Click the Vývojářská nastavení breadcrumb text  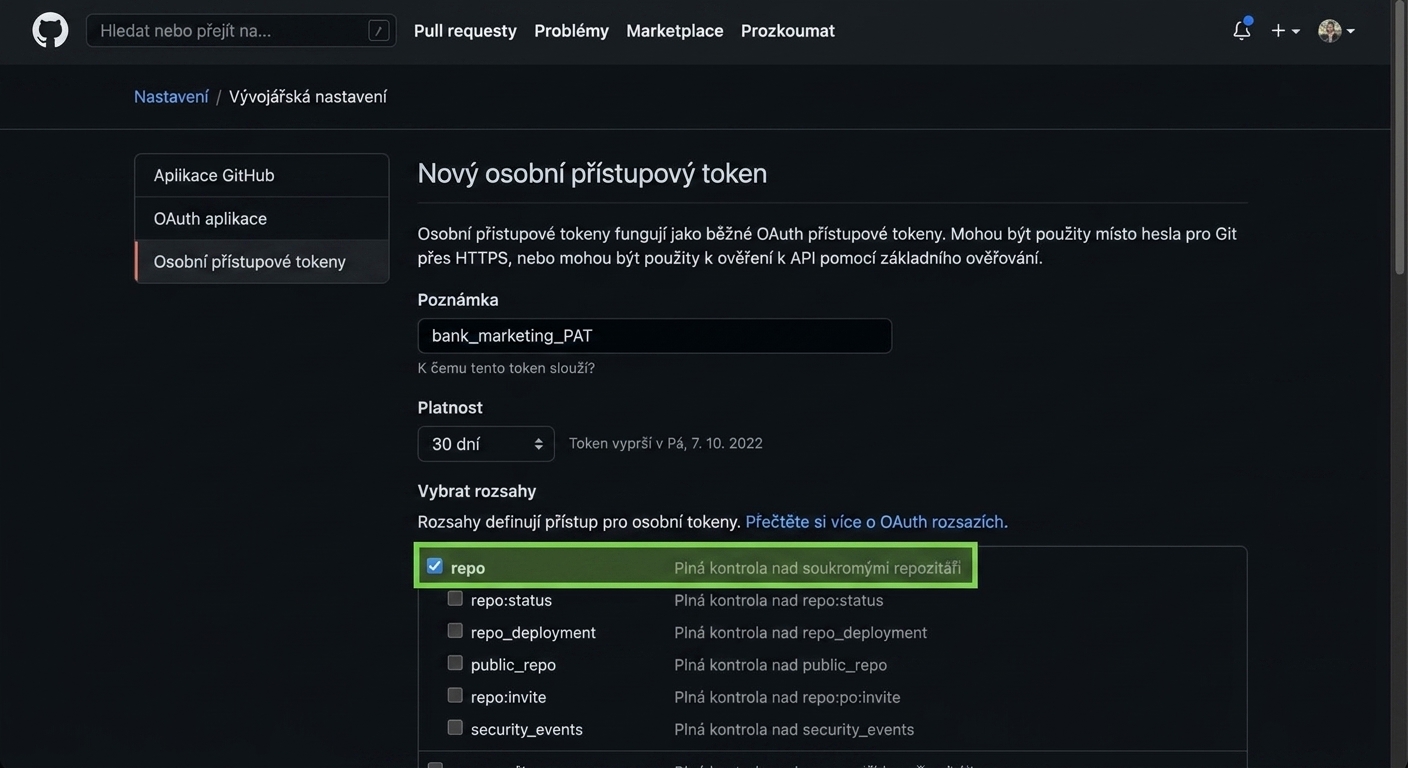[x=308, y=96]
